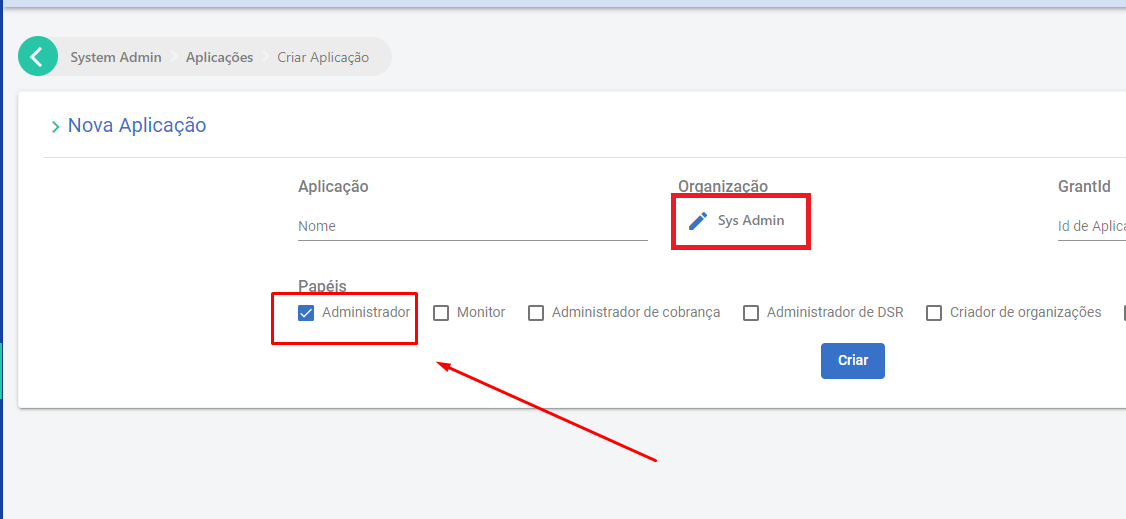
Task: Click the pencil icon beside Sys Admin
Action: (697, 221)
